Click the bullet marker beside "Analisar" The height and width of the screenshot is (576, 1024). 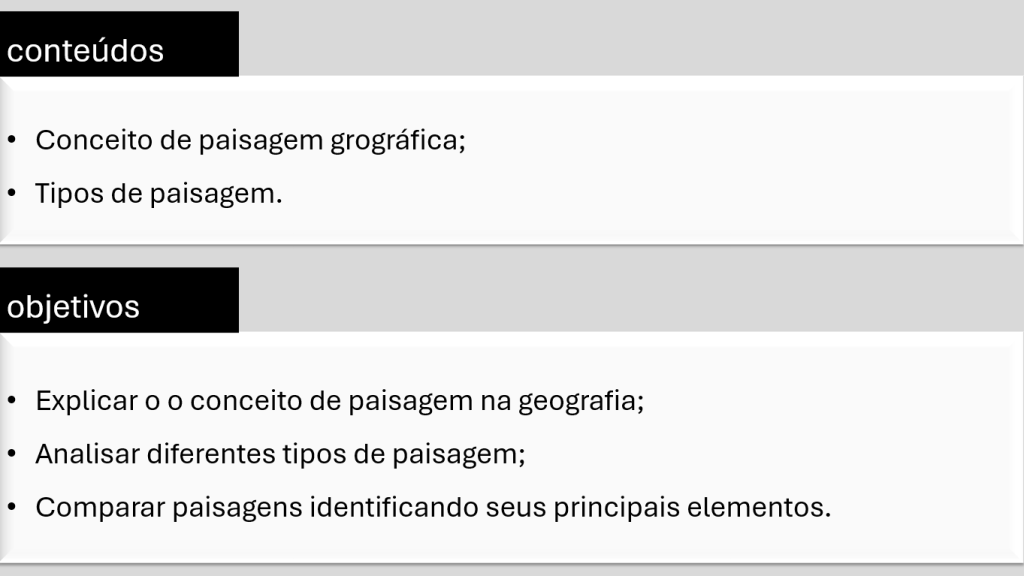11,454
